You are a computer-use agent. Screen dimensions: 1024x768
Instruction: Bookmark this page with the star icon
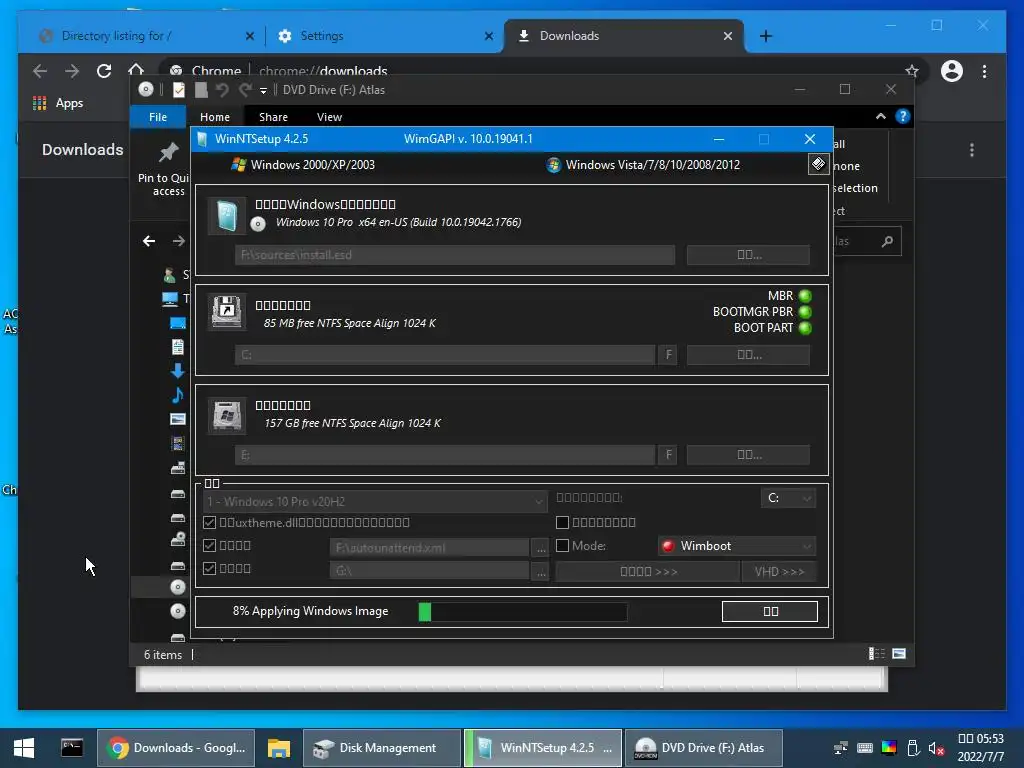pos(912,71)
